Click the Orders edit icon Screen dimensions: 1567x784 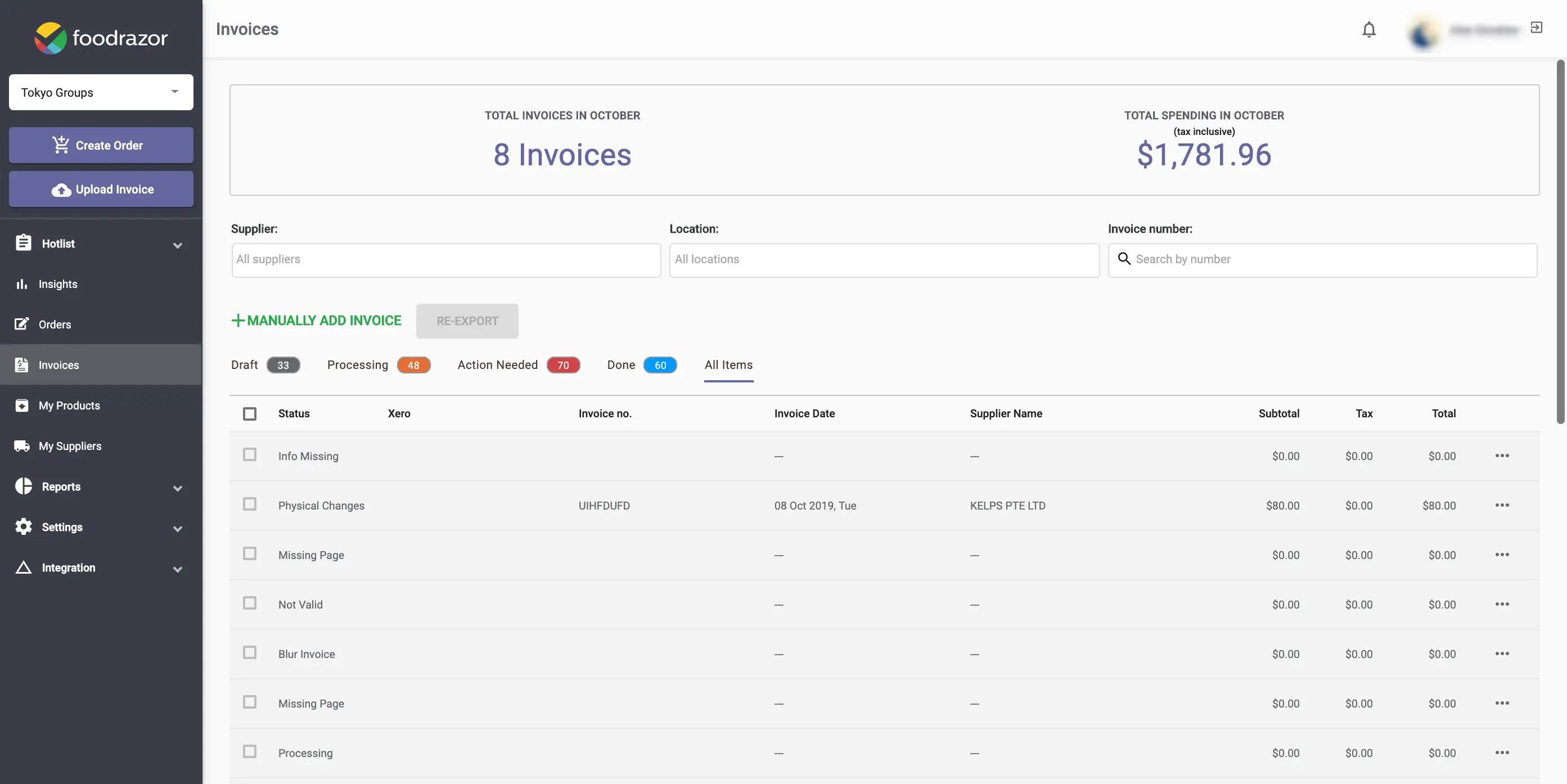(x=22, y=323)
